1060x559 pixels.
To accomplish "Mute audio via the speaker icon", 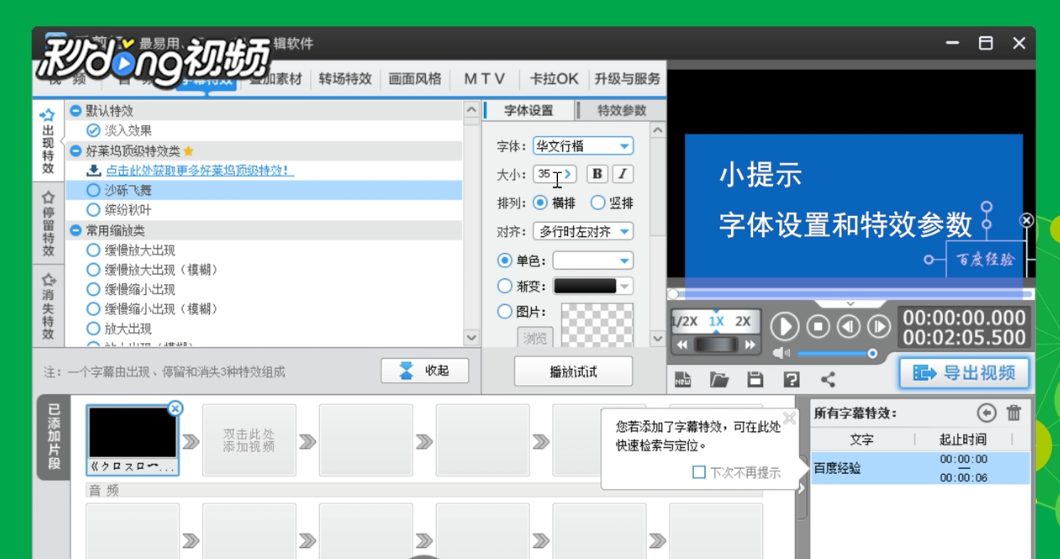I will (781, 354).
